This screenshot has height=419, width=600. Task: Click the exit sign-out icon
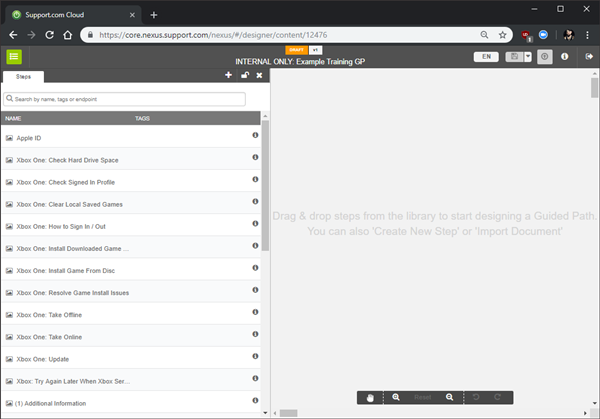point(589,57)
